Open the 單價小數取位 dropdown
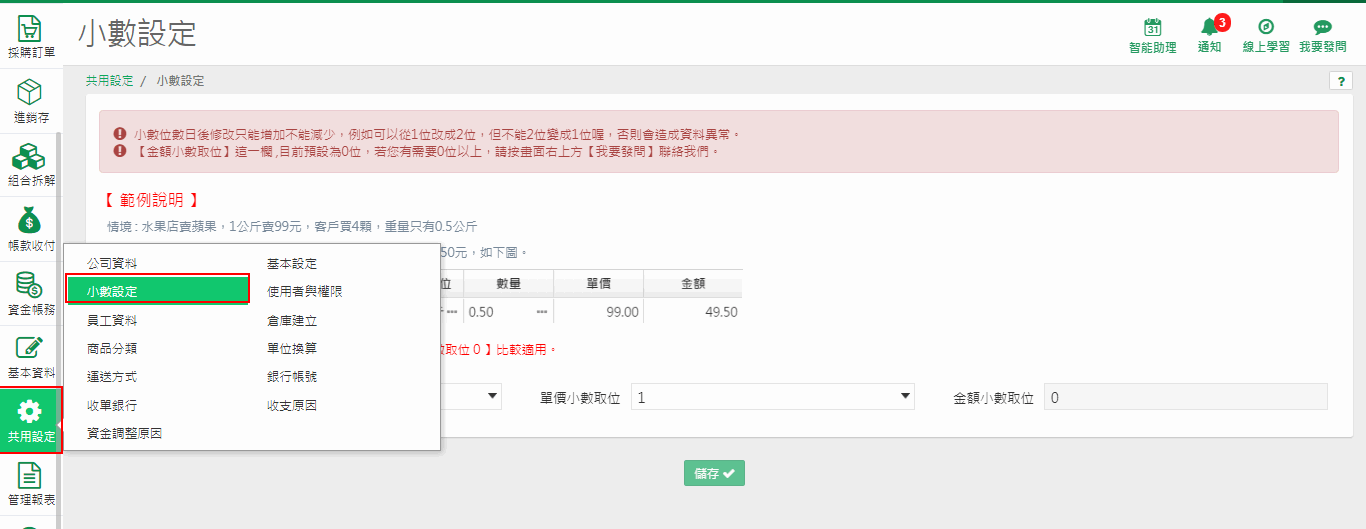The width and height of the screenshot is (1366, 529). 773,397
